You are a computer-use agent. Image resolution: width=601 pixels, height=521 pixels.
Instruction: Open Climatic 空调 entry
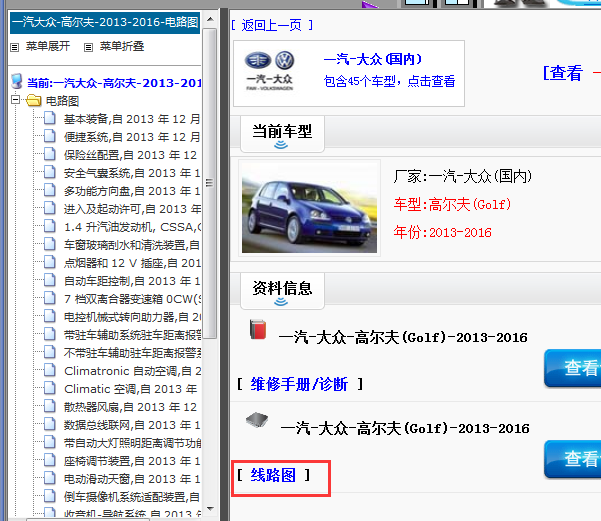coord(131,389)
